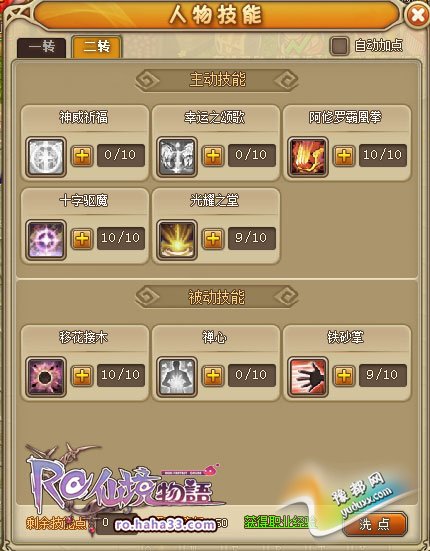430x551 pixels.
Task: Select the 铁砂掌 hand skill icon
Action: [308, 377]
